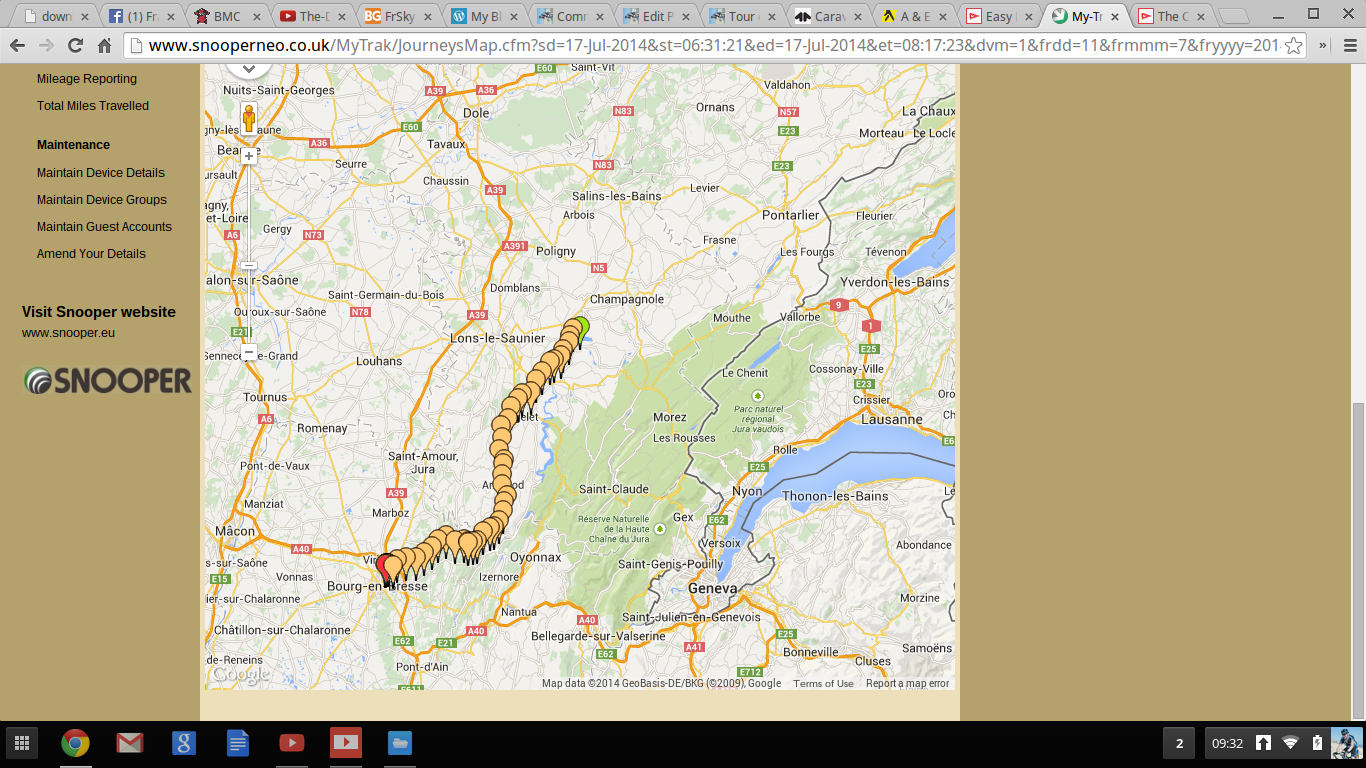Open Mileage Reporting link
Viewport: 1366px width, 768px height.
(x=87, y=79)
